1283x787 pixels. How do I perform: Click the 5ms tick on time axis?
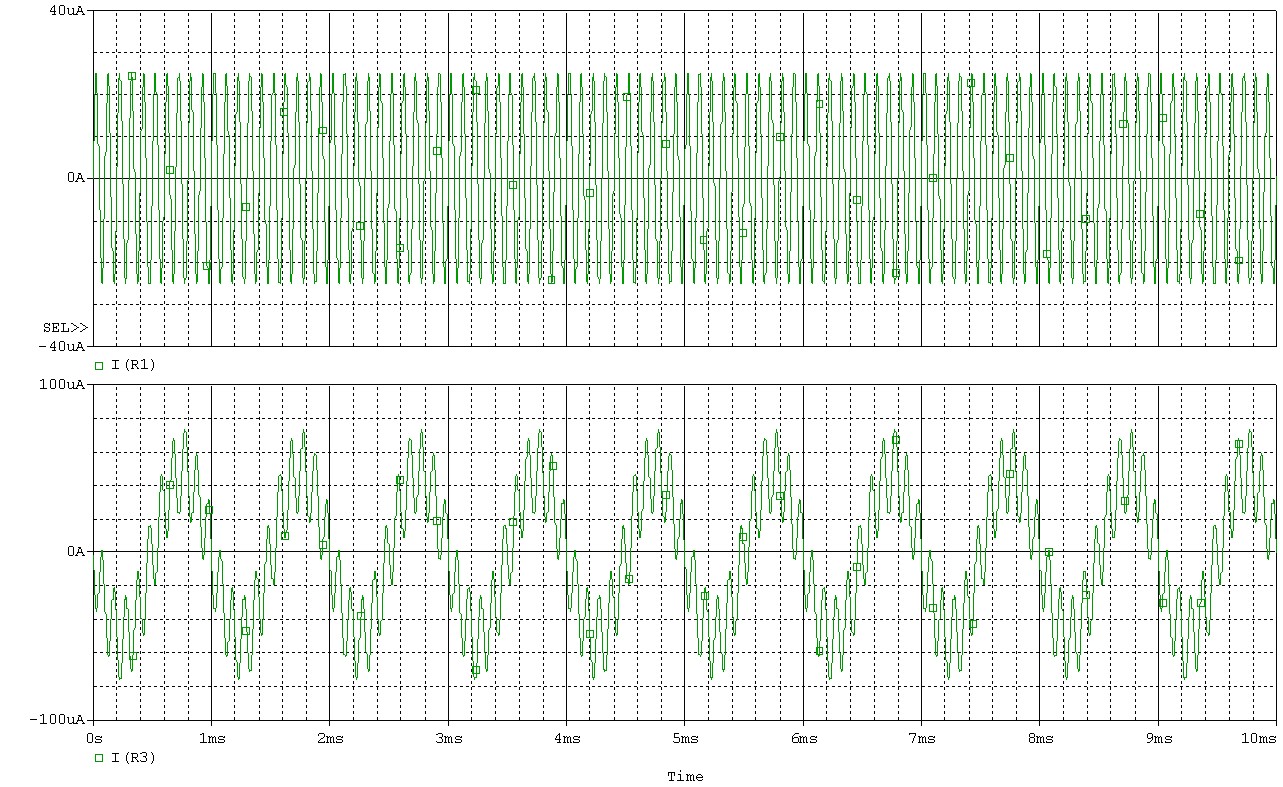click(x=685, y=738)
